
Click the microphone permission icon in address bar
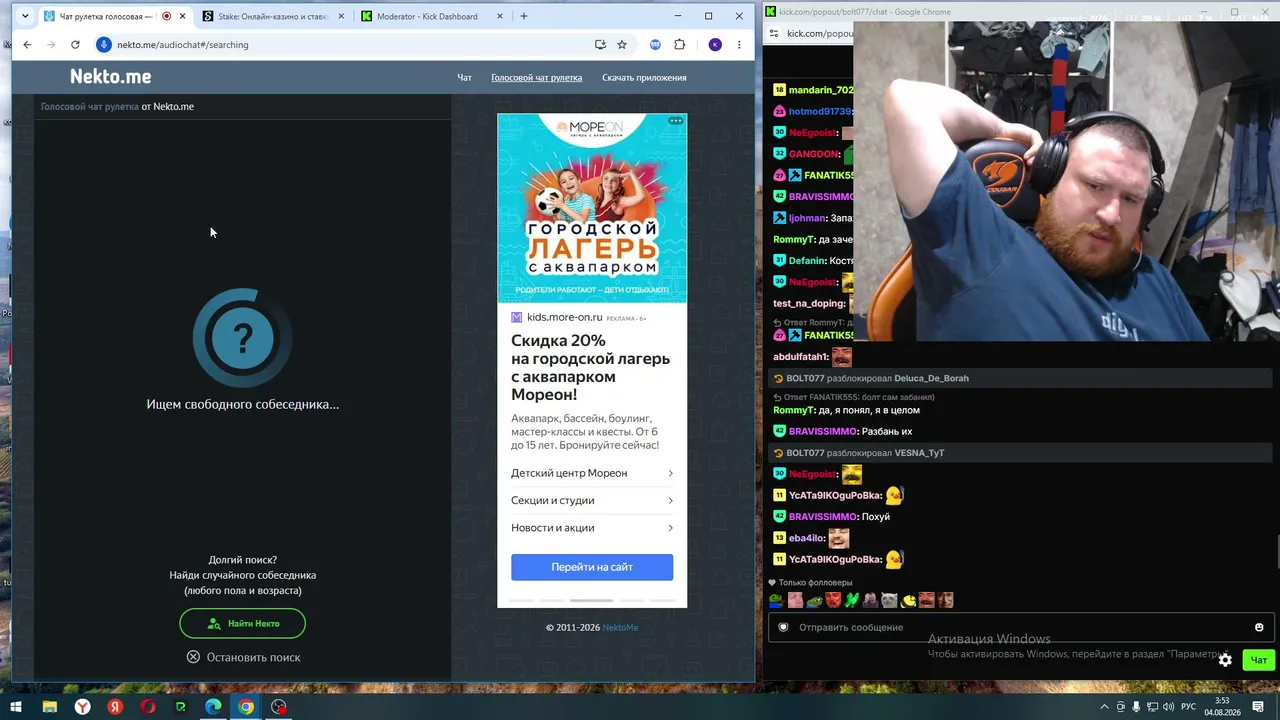(103, 44)
